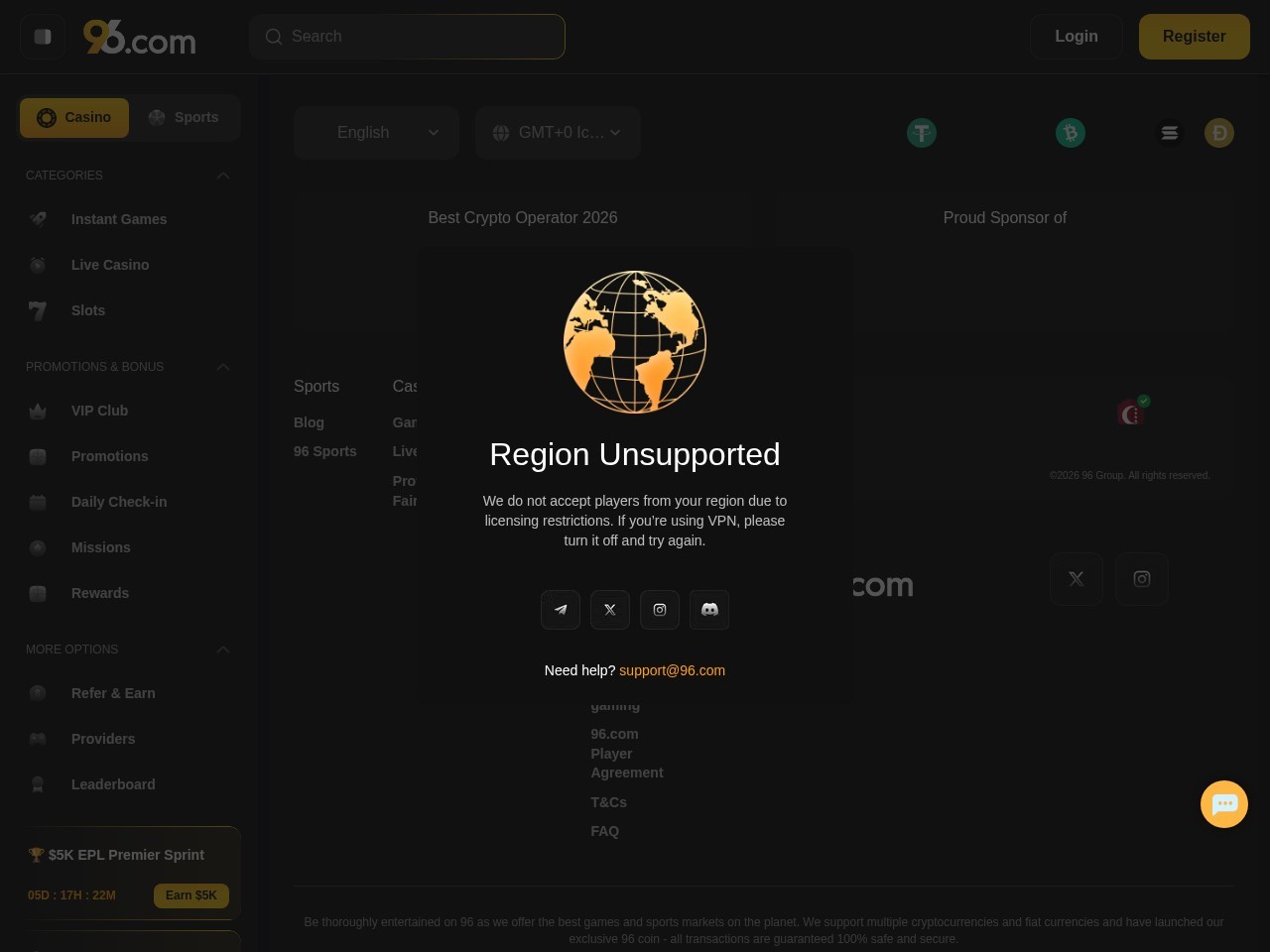Open the GMT+0 timezone dropdown

[x=558, y=133]
